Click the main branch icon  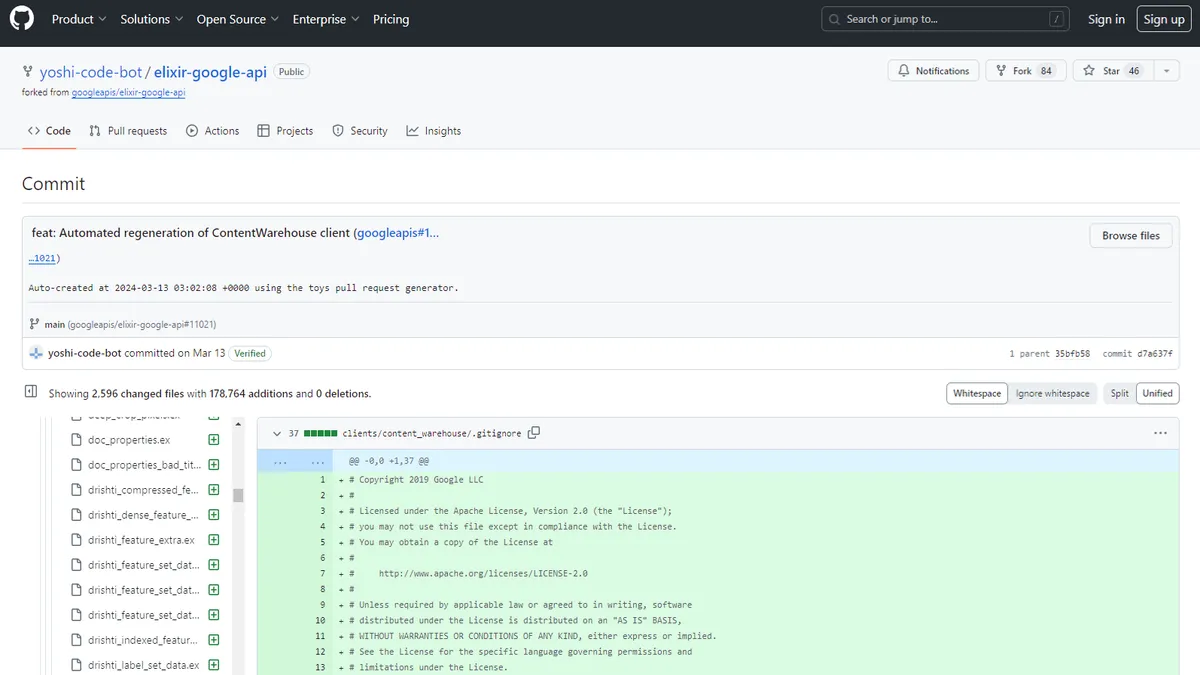tap(35, 324)
